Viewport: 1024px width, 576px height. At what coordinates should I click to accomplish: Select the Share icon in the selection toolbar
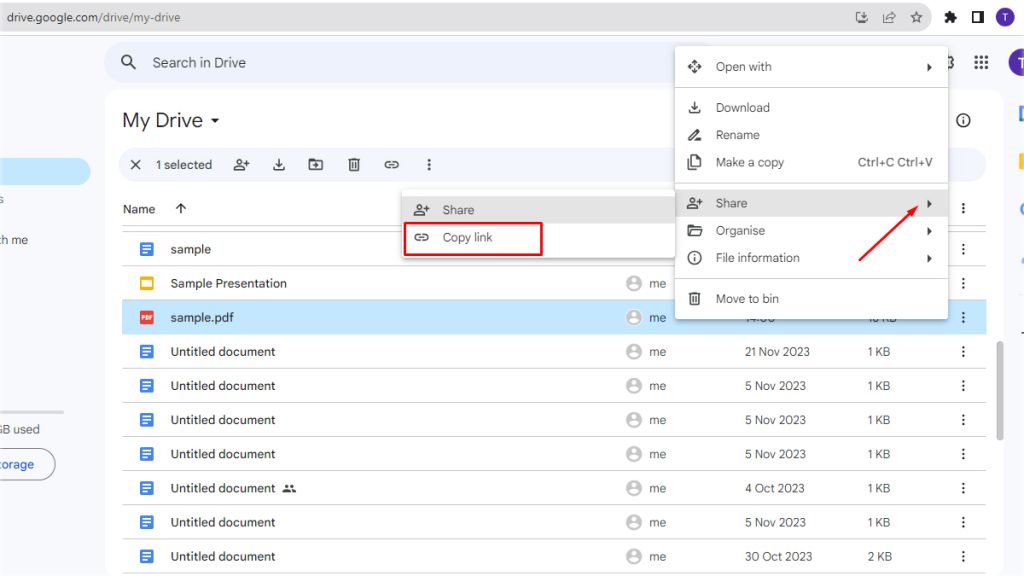tap(241, 164)
